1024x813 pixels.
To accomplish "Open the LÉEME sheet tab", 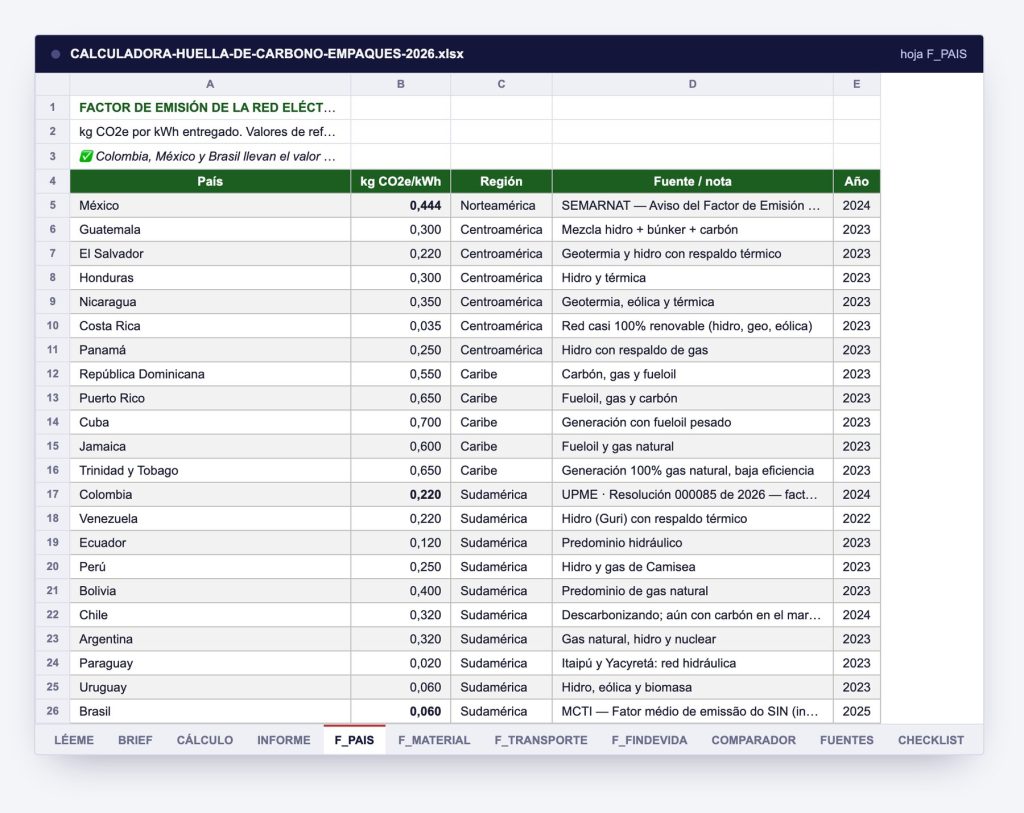I will [74, 740].
